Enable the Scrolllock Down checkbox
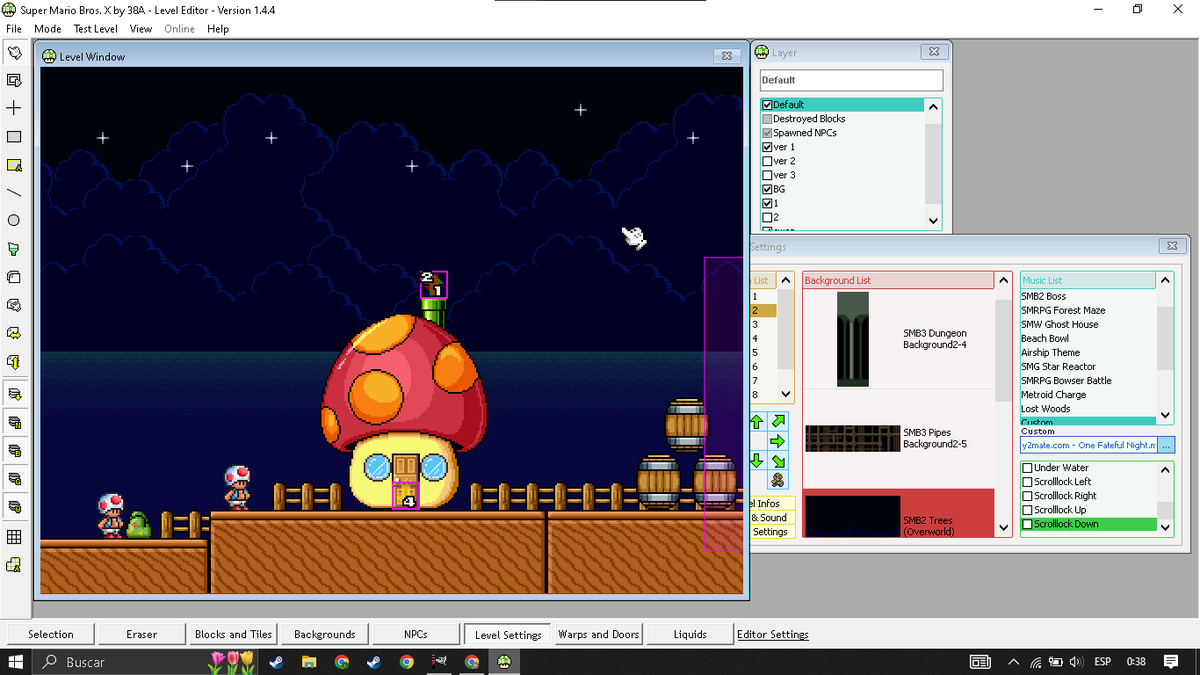1200x675 pixels. [1027, 524]
